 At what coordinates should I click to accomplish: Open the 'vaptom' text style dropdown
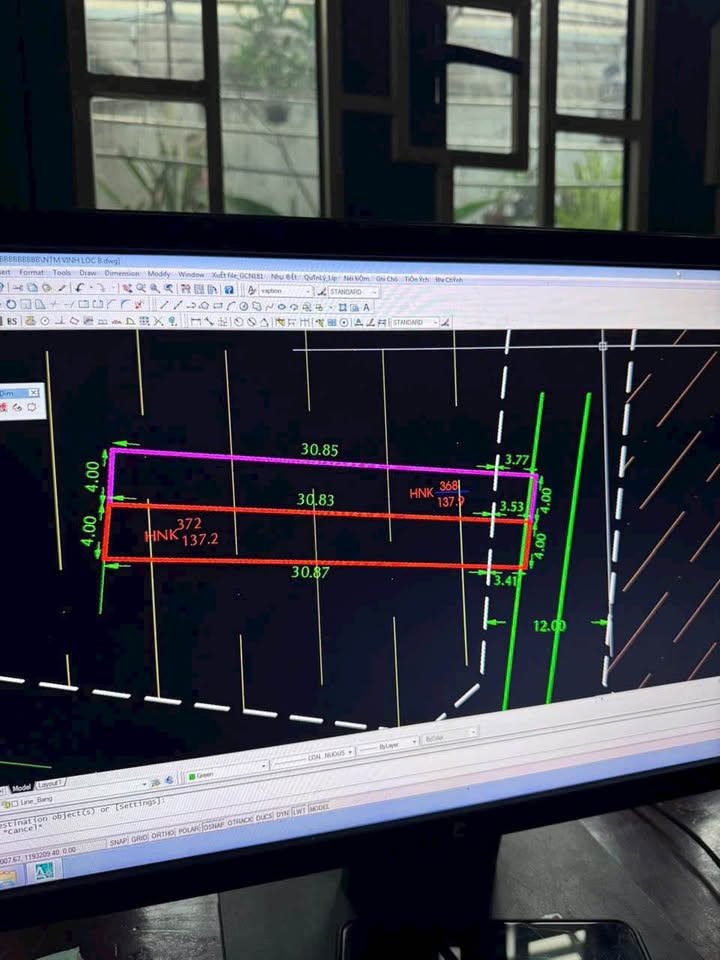coord(285,291)
